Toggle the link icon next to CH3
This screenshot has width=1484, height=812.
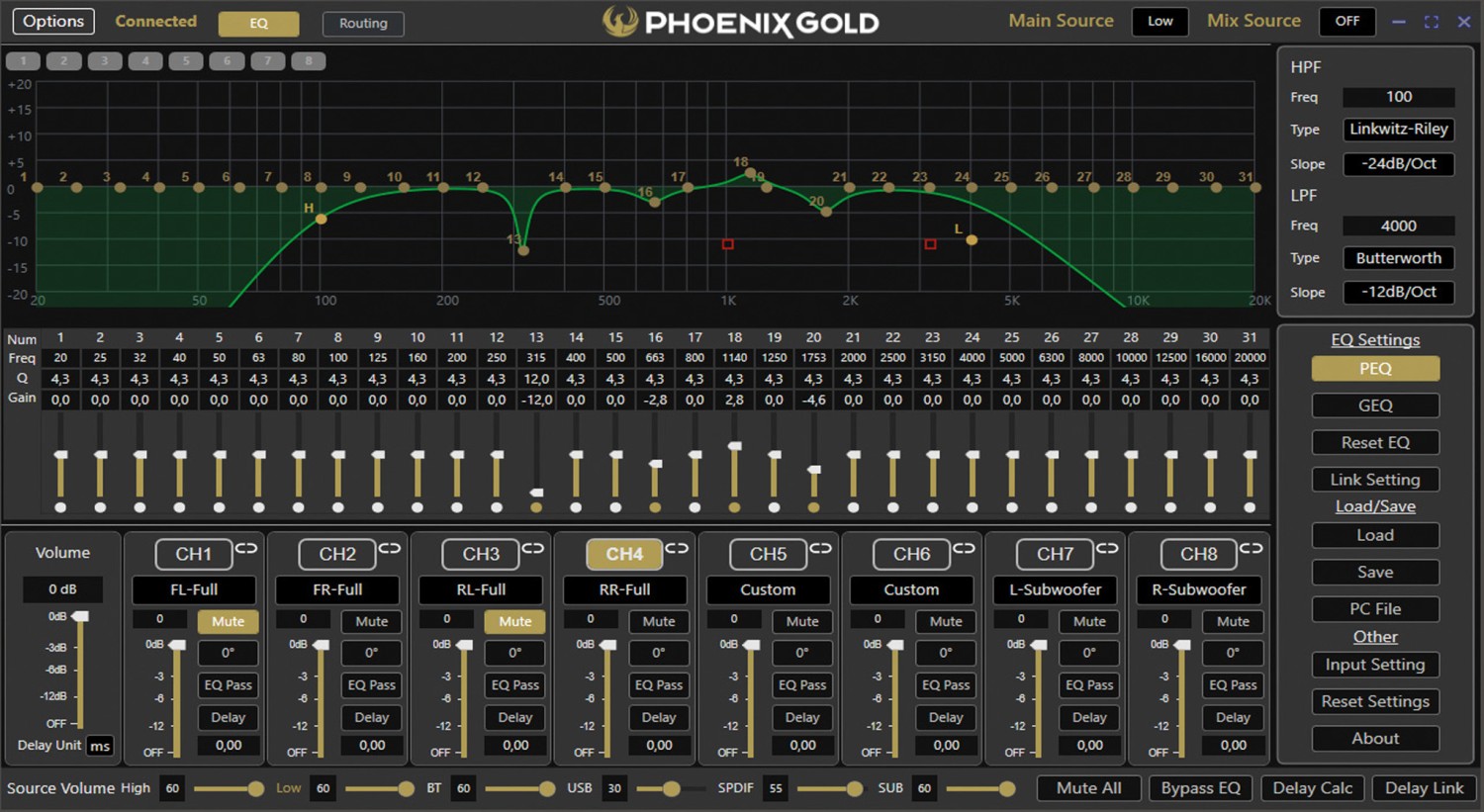(x=533, y=548)
